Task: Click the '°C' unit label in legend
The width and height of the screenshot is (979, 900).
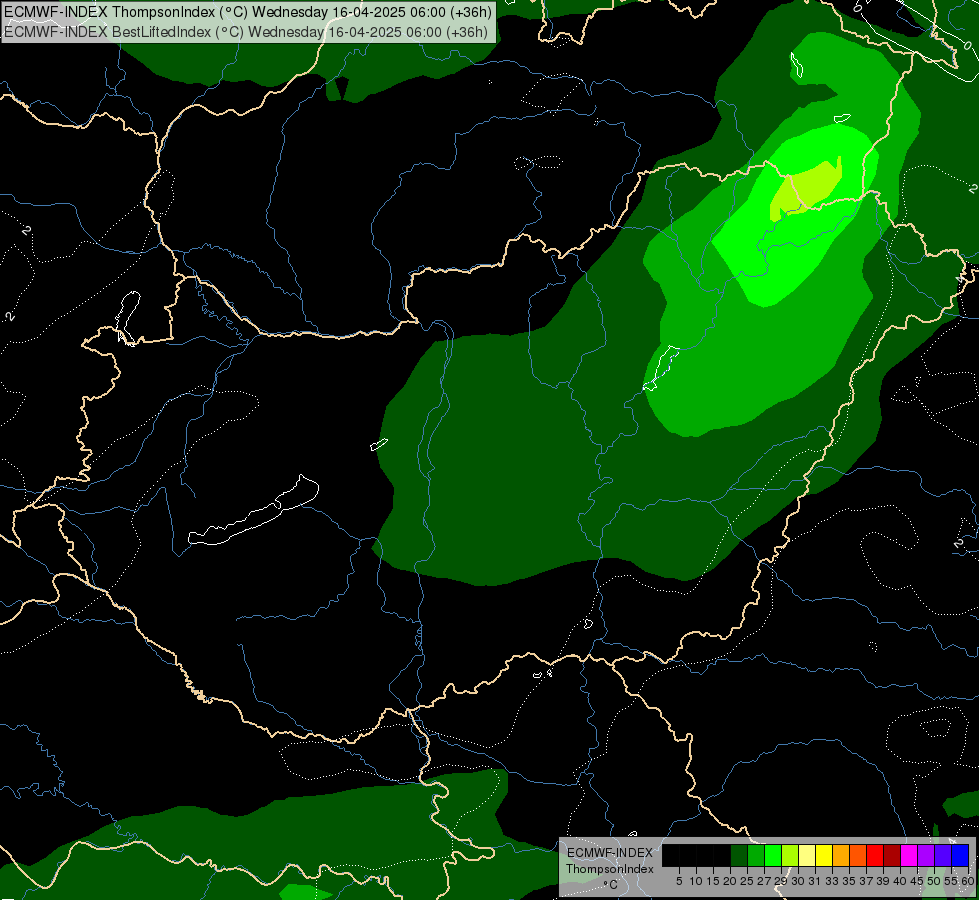Action: click(611, 885)
